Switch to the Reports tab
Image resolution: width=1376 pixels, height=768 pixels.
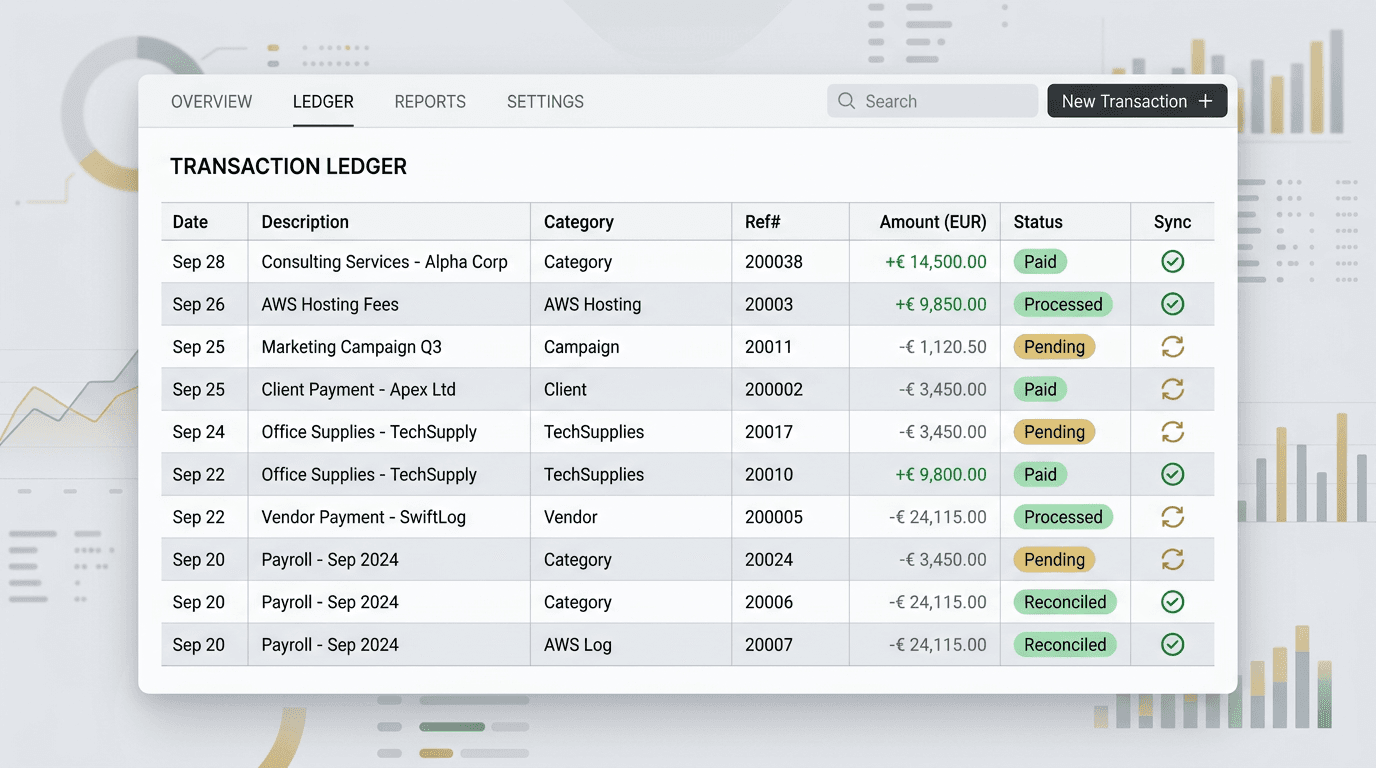(x=430, y=101)
